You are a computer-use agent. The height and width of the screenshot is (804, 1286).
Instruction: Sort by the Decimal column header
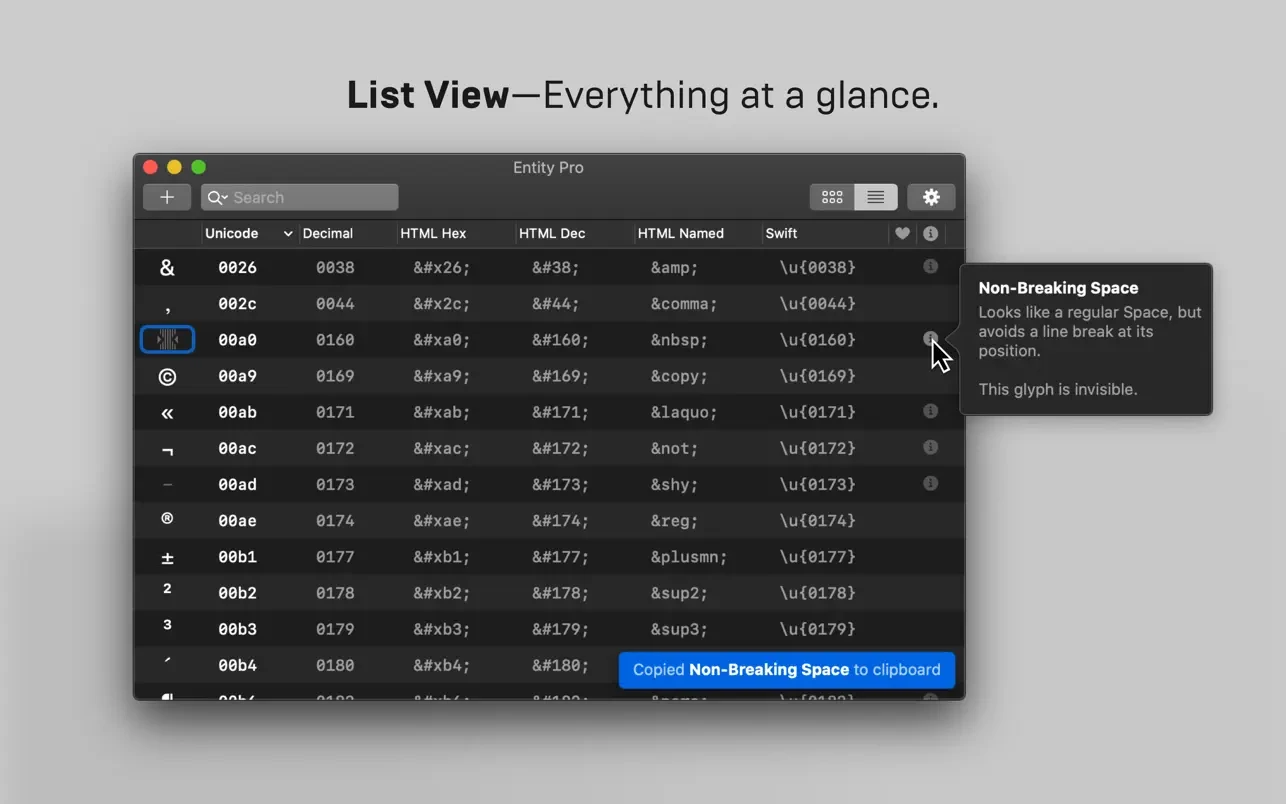point(328,233)
